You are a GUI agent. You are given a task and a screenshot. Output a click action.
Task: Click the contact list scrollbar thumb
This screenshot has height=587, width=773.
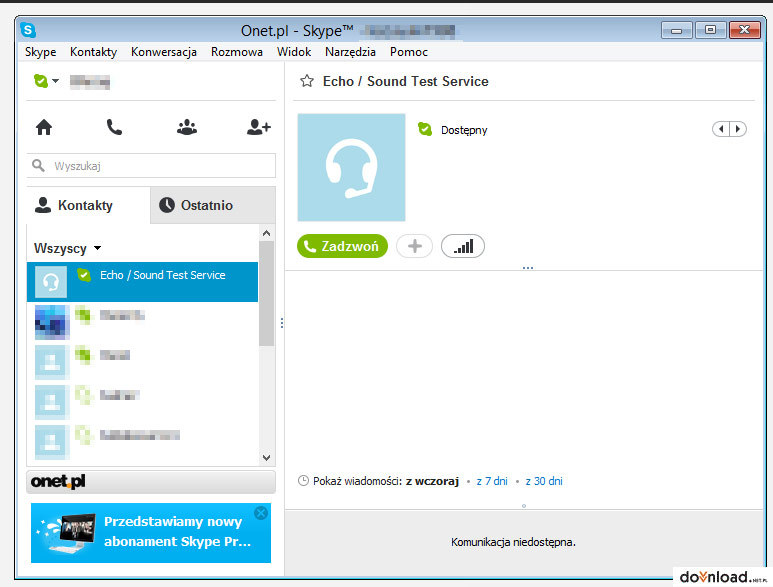266,293
